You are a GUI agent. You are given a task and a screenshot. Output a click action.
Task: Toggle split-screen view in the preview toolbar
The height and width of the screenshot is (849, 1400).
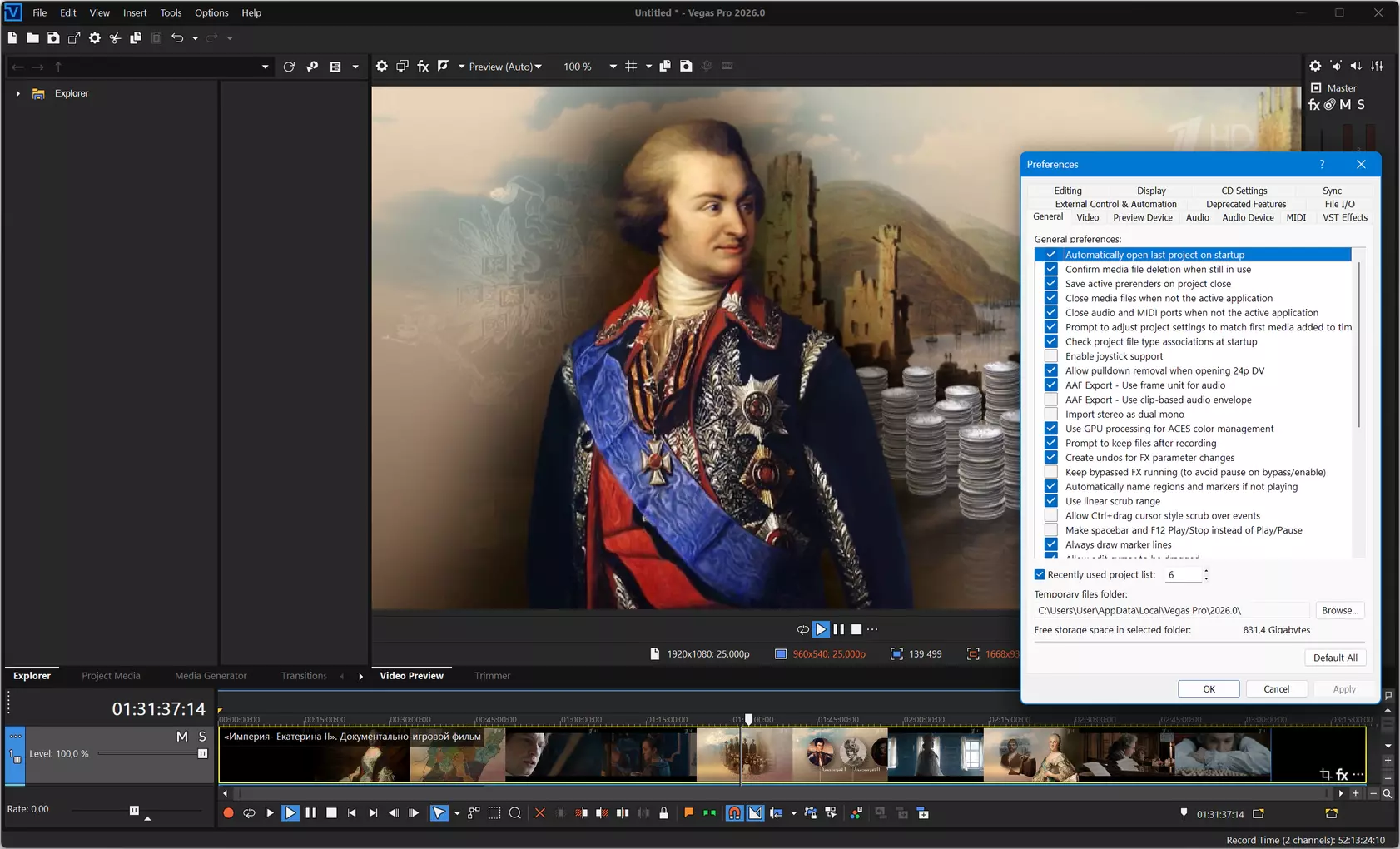(443, 67)
